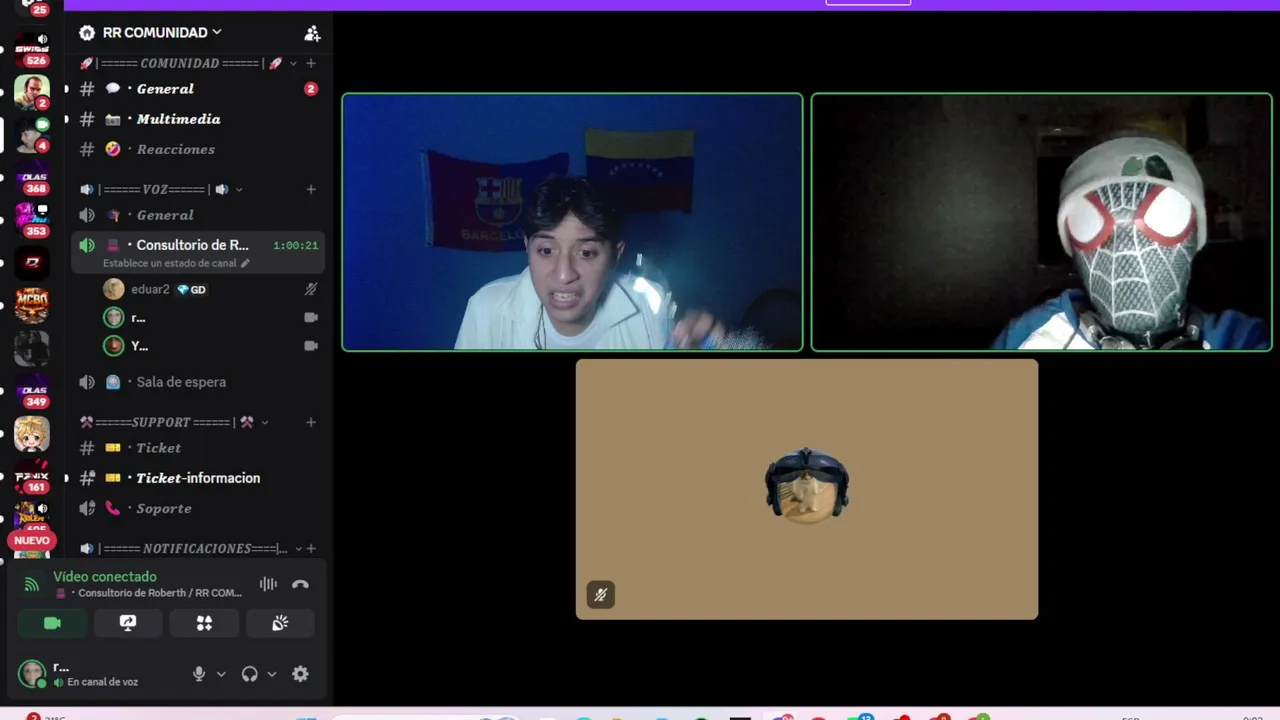Click the 1:00:21 call timer
This screenshot has width=1280, height=720.
(x=296, y=245)
